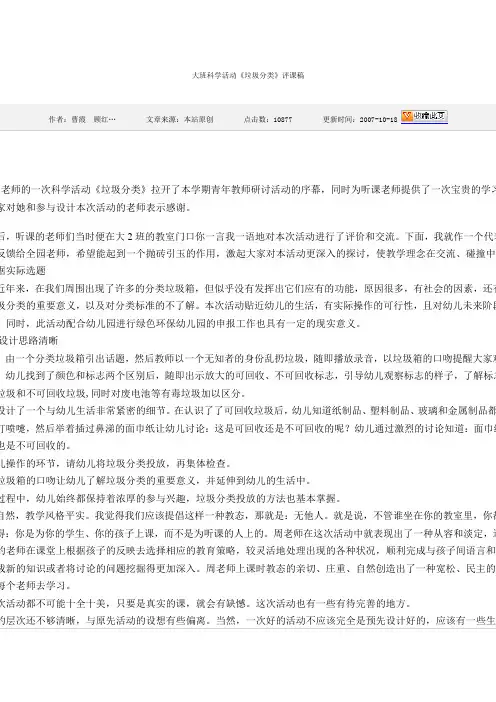Viewport: 496px width, 702px height.
Task: Click the line mentioning 选择相应的教育策略
Action: (248, 551)
